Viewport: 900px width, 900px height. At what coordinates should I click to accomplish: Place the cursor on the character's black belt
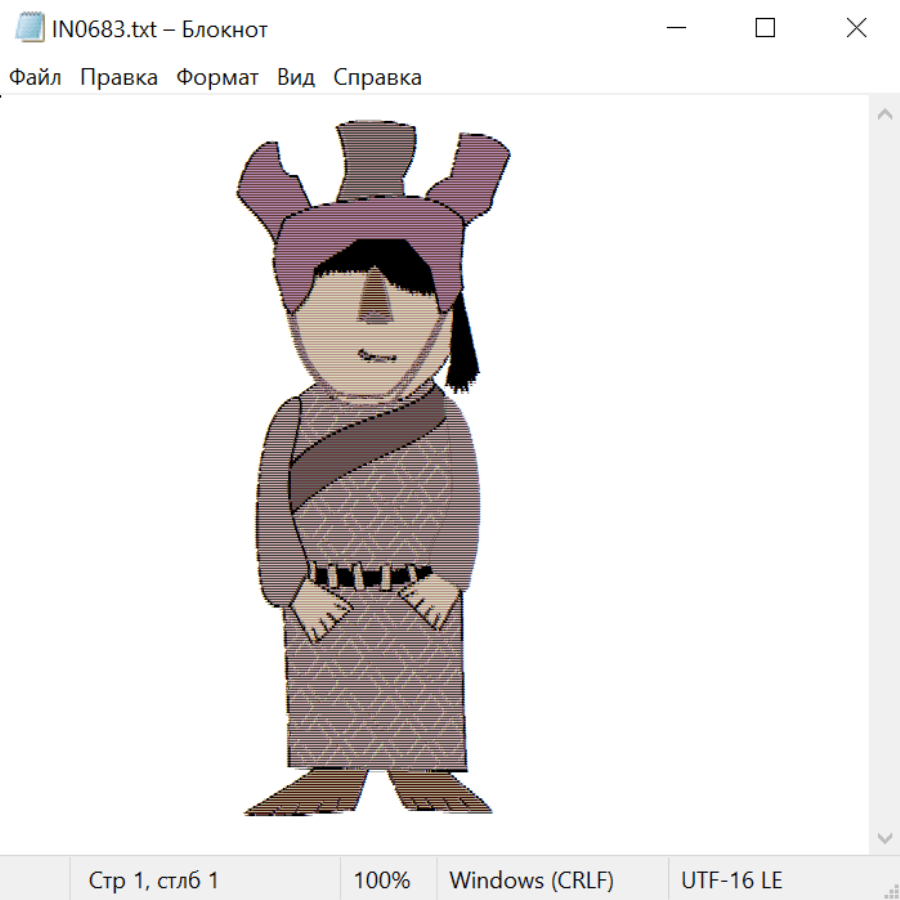pyautogui.click(x=370, y=577)
